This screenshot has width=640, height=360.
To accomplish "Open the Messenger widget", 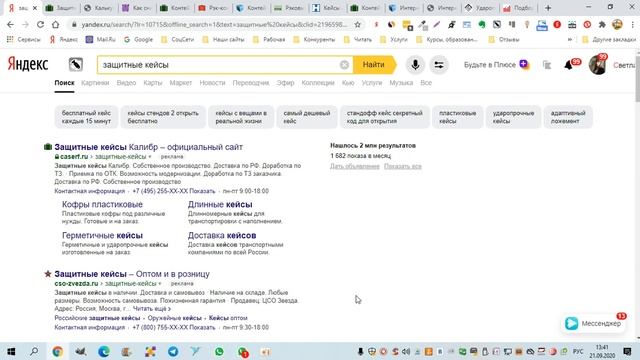I will point(593,323).
